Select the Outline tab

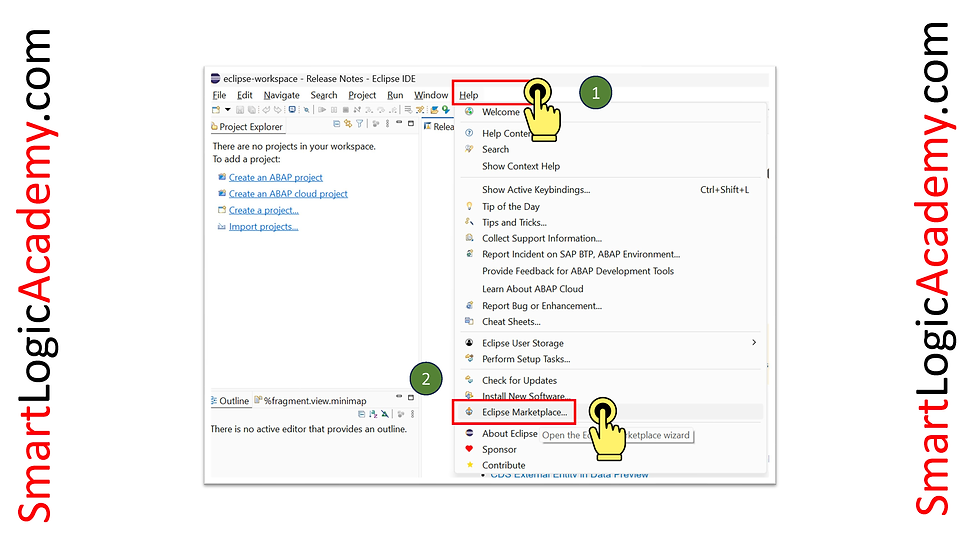coord(230,401)
